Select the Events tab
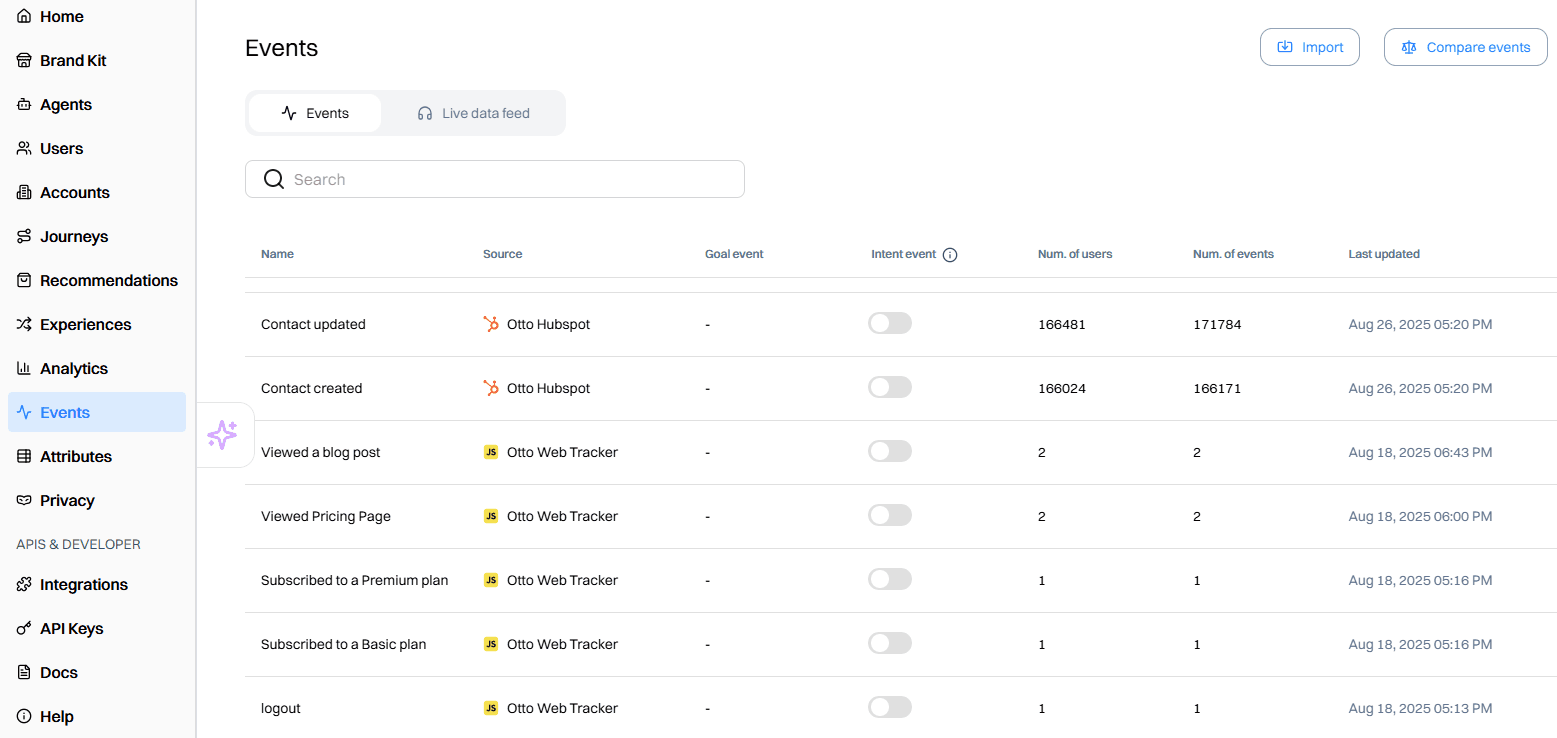 pos(315,113)
